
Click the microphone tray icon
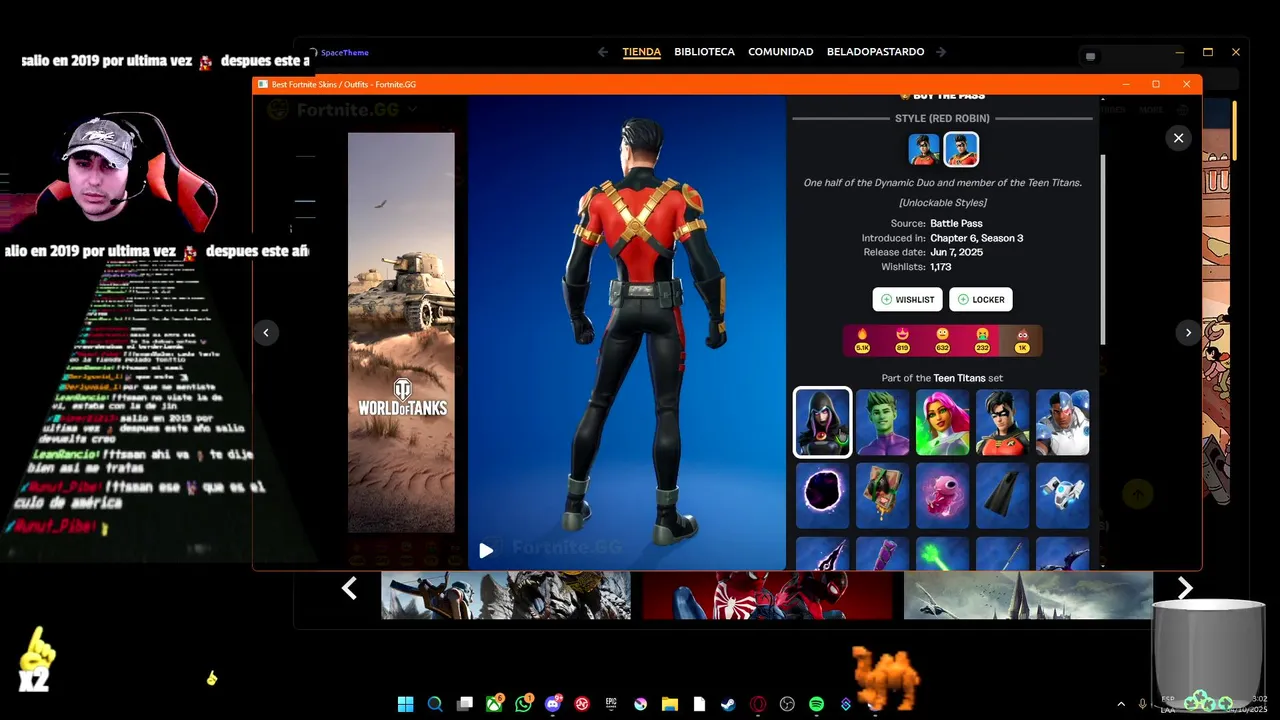point(1143,704)
